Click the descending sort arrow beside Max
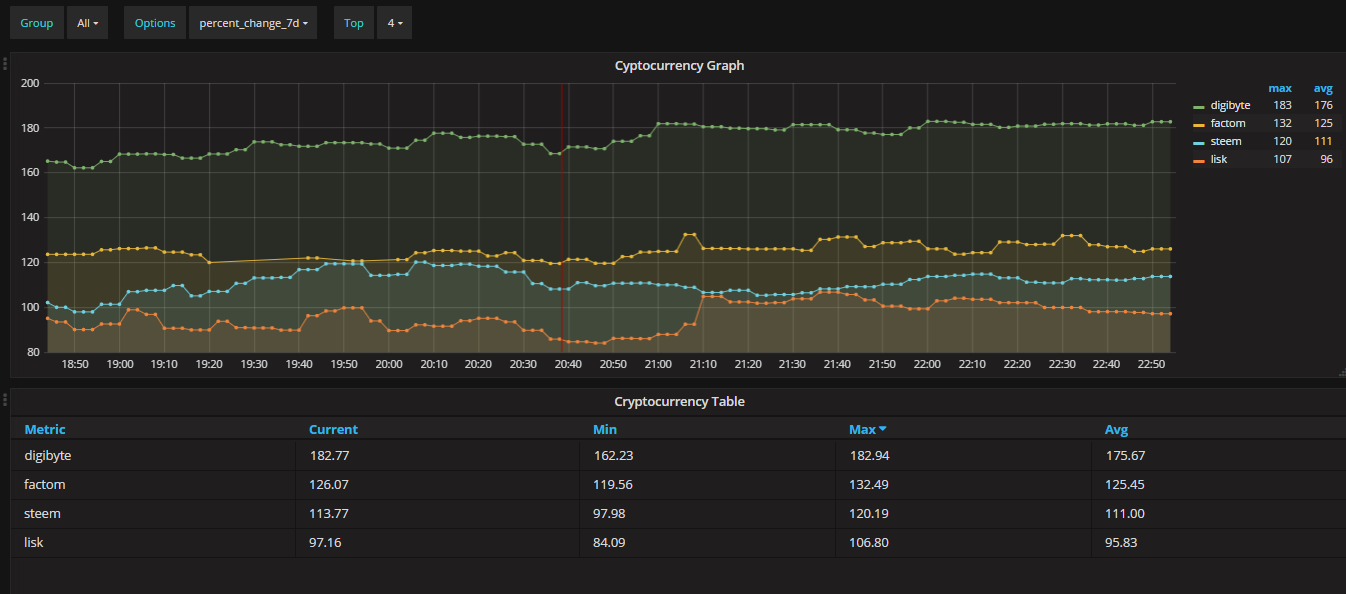The height and width of the screenshot is (594, 1346). point(883,430)
